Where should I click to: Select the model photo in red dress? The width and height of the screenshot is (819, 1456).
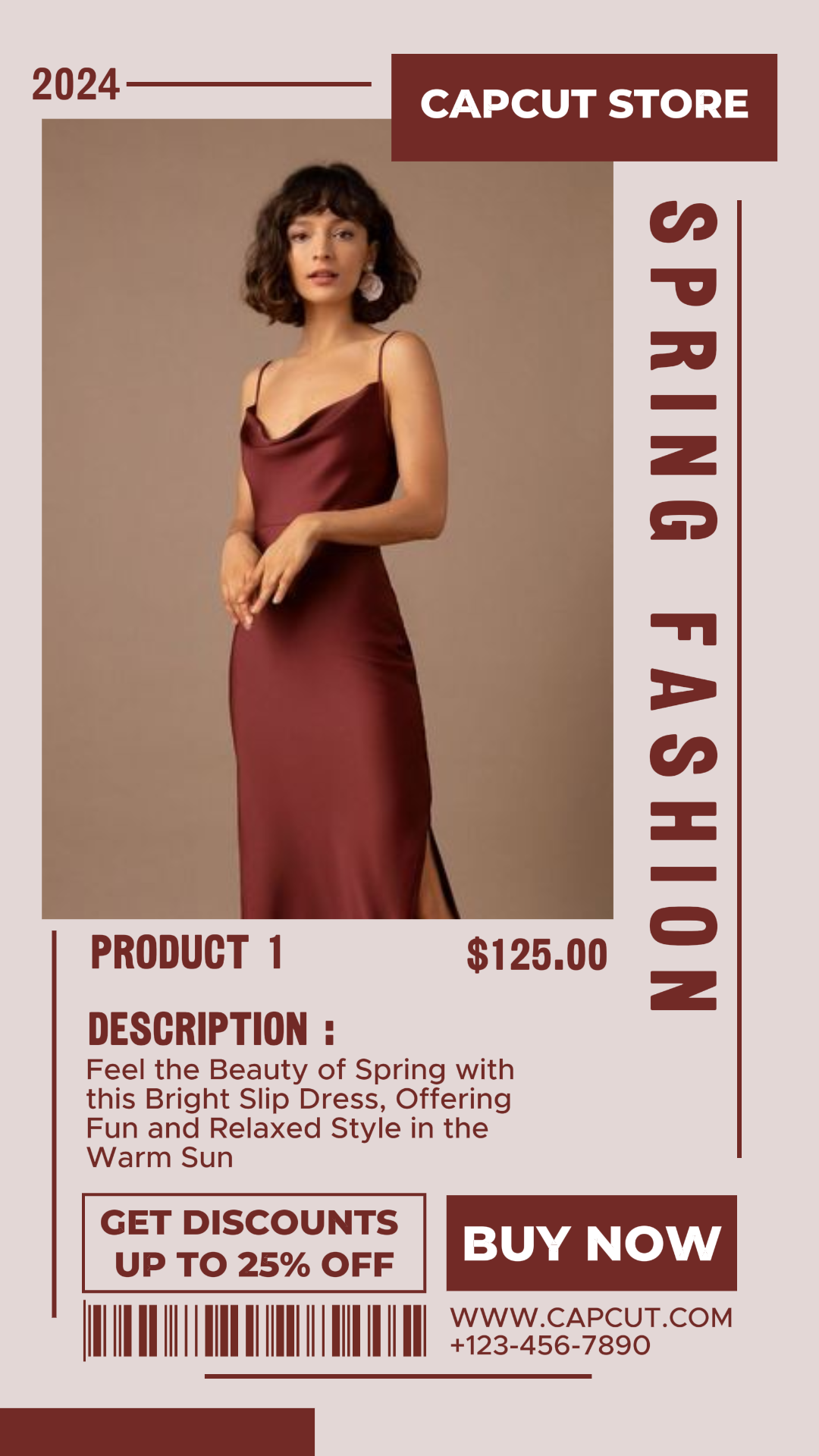327,519
